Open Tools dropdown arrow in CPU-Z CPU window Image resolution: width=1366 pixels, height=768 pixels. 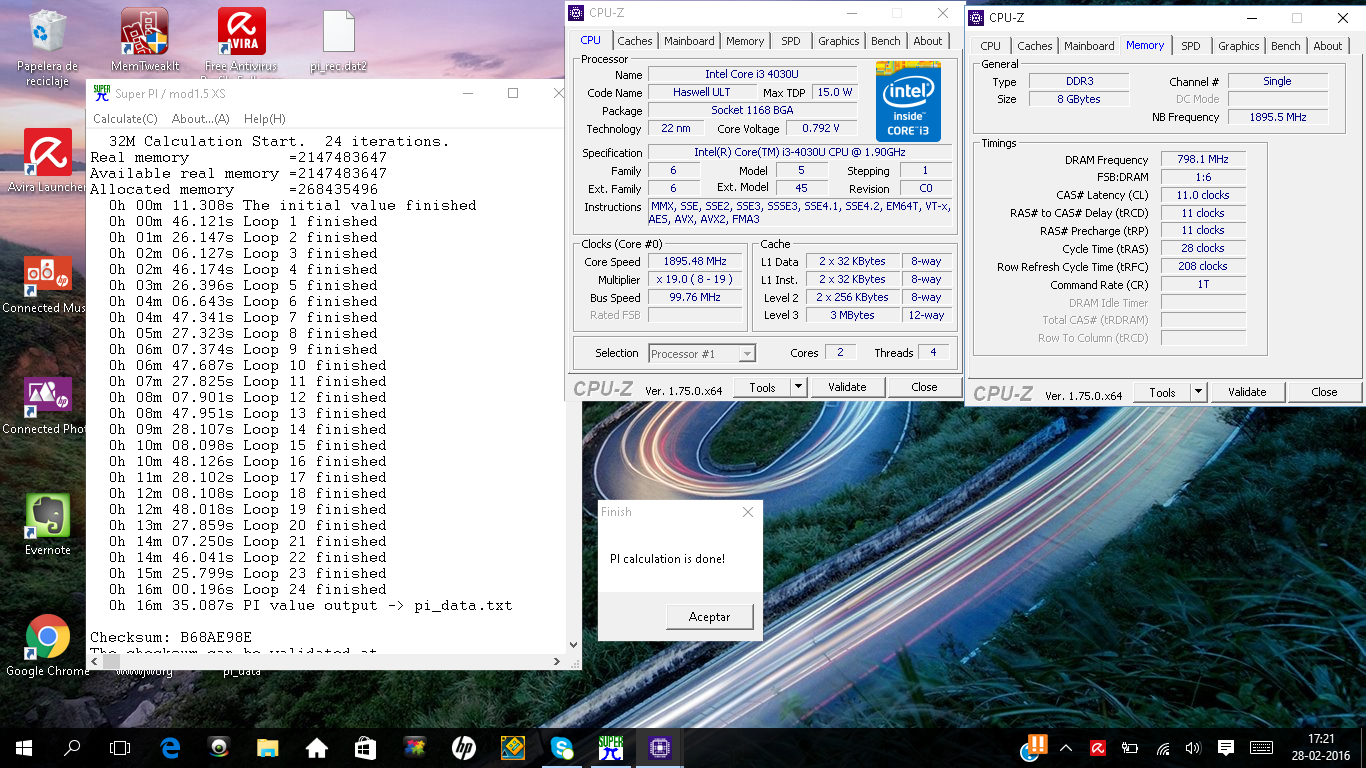(x=798, y=387)
